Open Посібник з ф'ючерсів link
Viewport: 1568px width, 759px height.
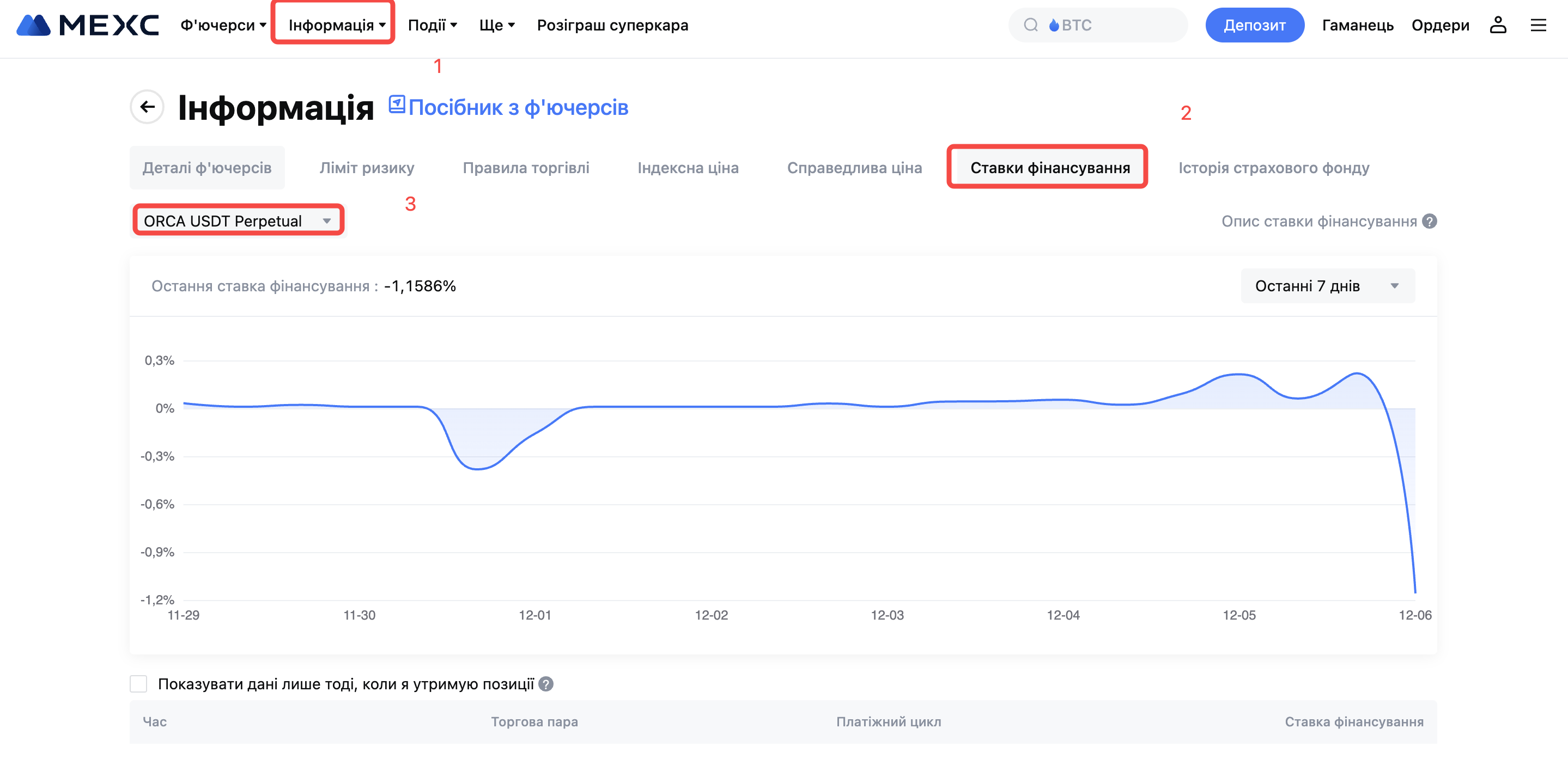tap(518, 108)
